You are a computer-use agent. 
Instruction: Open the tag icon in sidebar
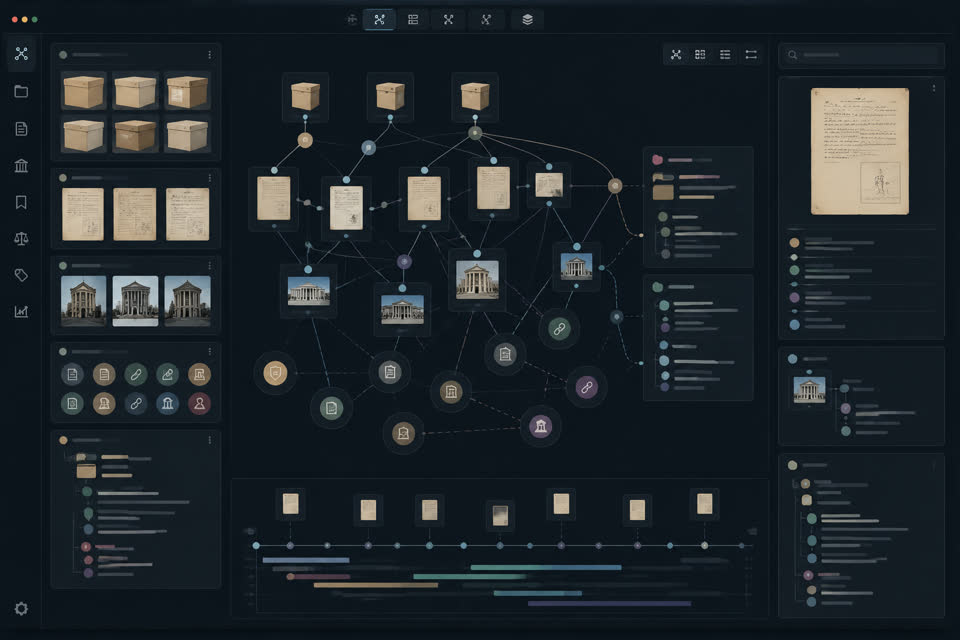[x=21, y=275]
